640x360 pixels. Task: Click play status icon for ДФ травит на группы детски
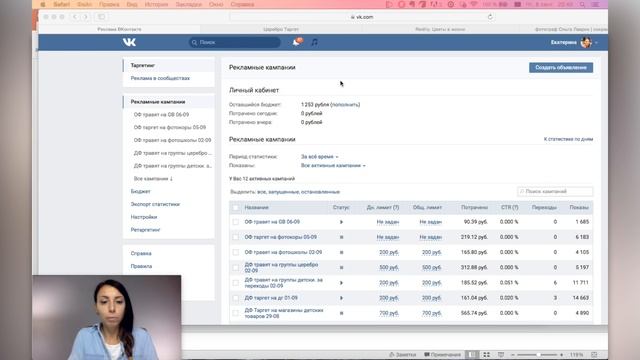click(x=341, y=283)
